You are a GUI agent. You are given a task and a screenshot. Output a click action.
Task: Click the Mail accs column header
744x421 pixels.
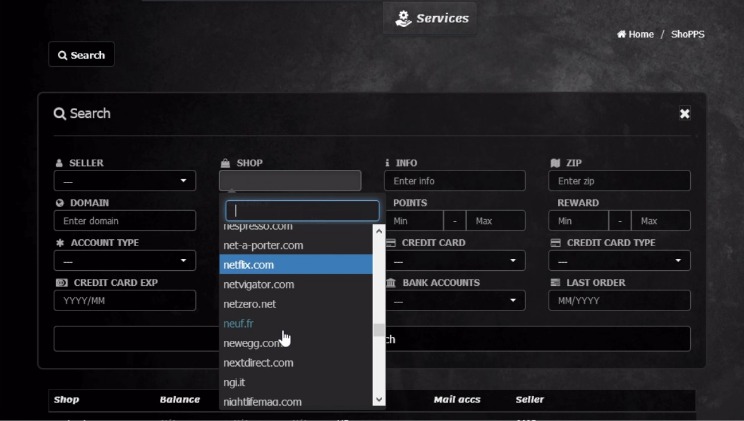coord(457,400)
